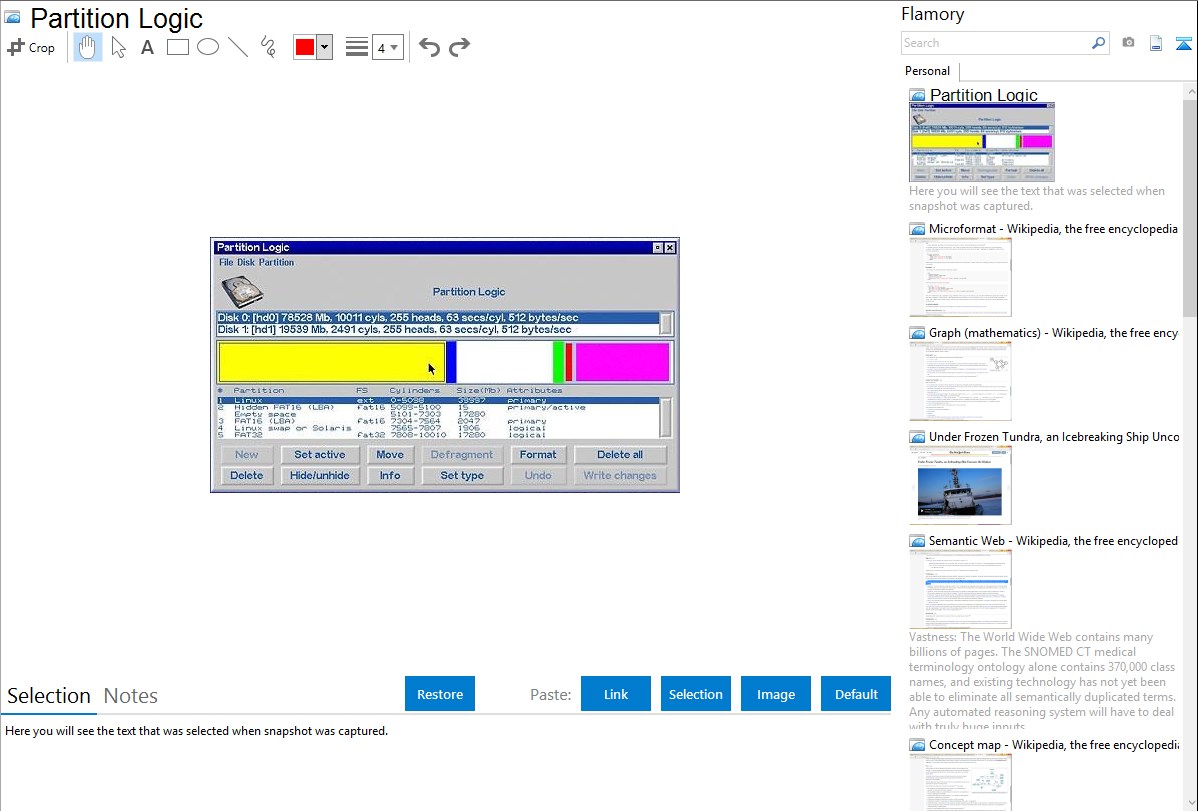
Task: Click the Set type button in Partition Logic
Action: 461,475
